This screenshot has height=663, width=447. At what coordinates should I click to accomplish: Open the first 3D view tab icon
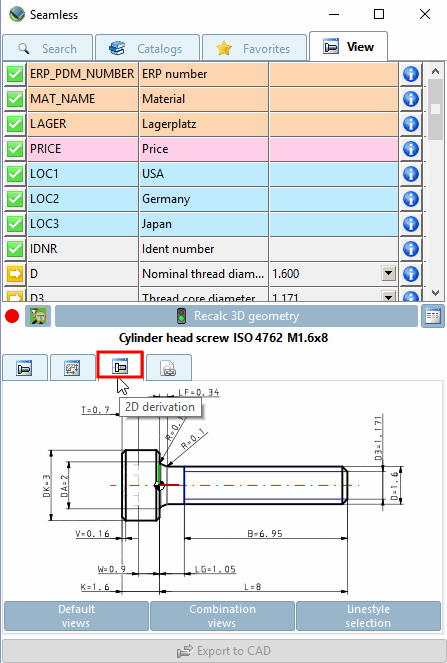coord(25,368)
